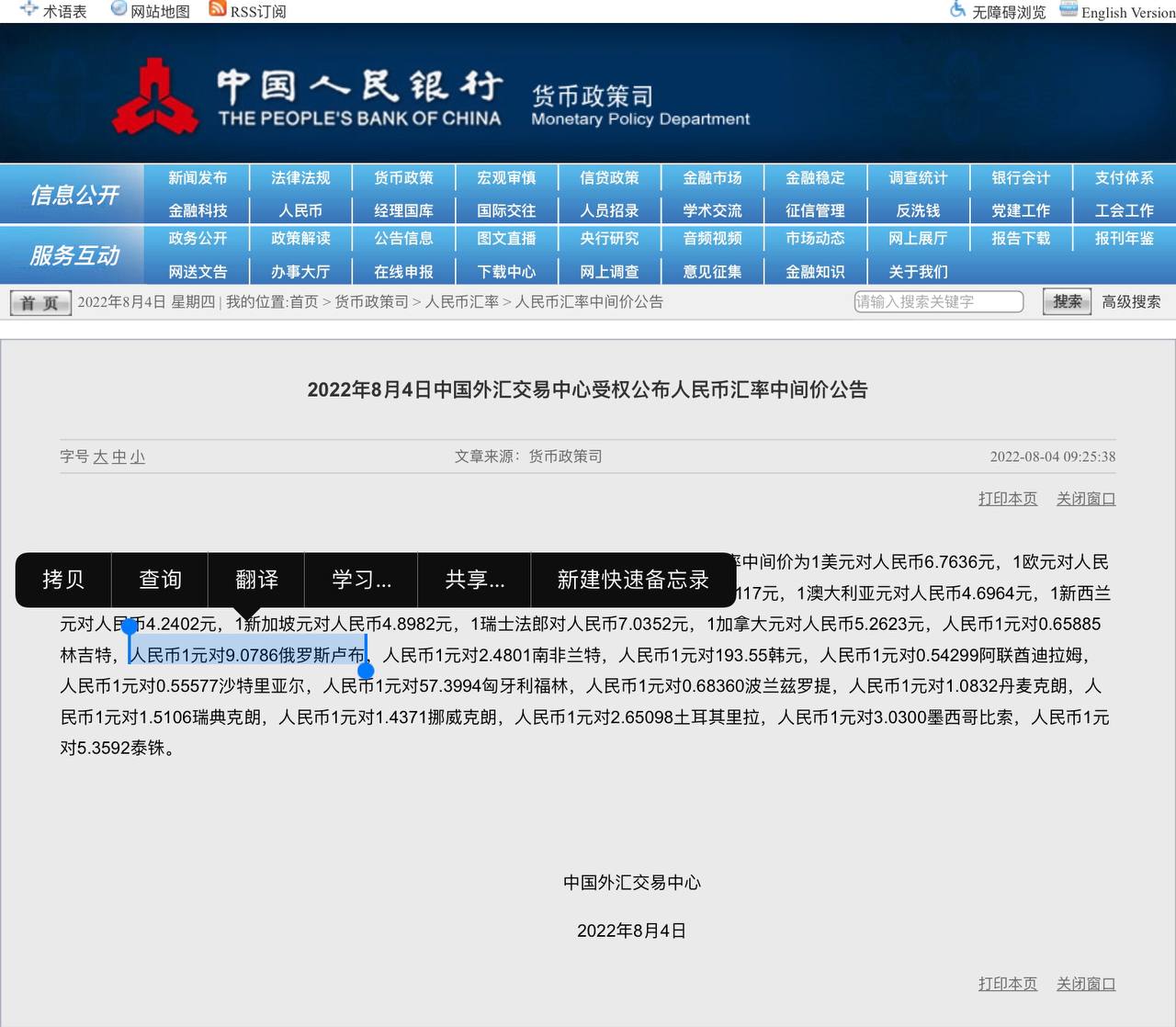Open the 意见征集 menu item
The height and width of the screenshot is (1027, 1176).
(712, 272)
